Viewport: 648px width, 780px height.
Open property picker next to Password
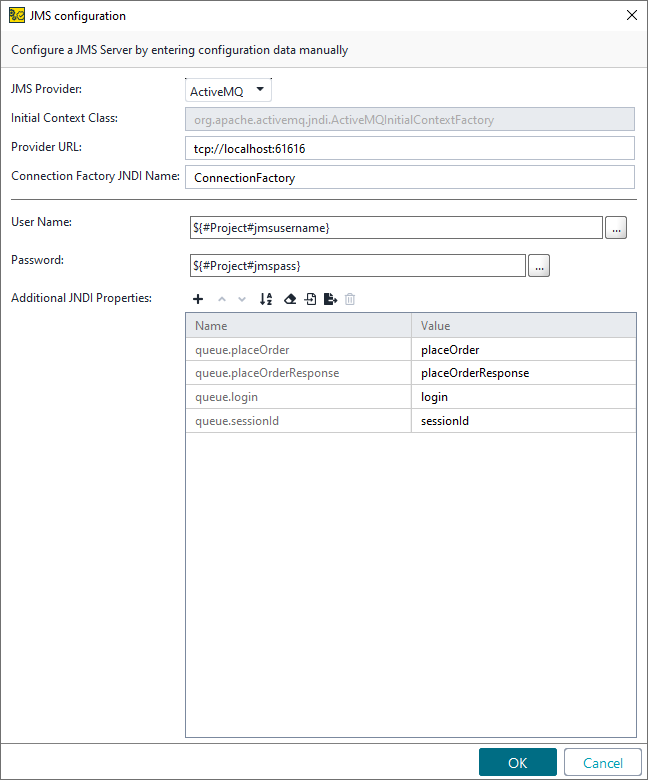coord(539,266)
